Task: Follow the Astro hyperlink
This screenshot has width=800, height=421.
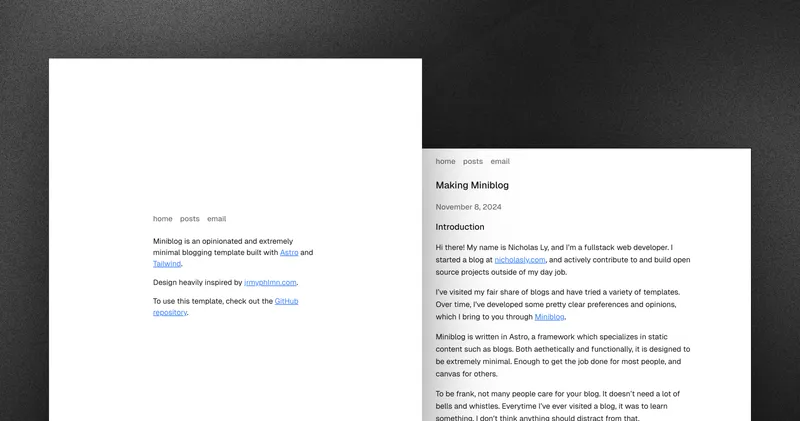Action: coord(289,253)
